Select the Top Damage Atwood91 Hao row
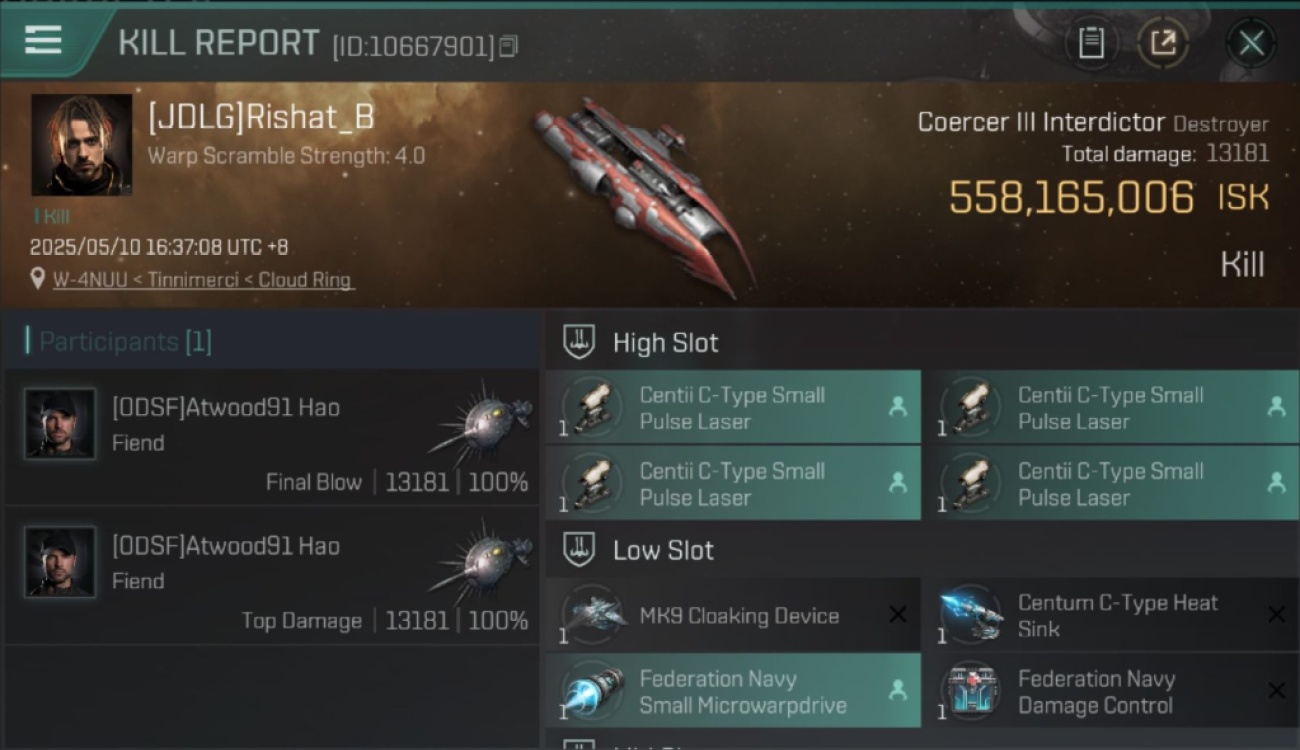The height and width of the screenshot is (750, 1300). (x=272, y=576)
